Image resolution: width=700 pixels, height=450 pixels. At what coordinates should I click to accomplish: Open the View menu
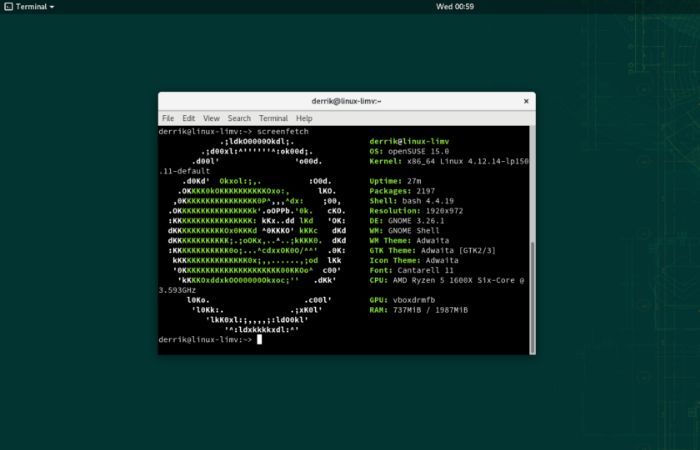[x=211, y=118]
